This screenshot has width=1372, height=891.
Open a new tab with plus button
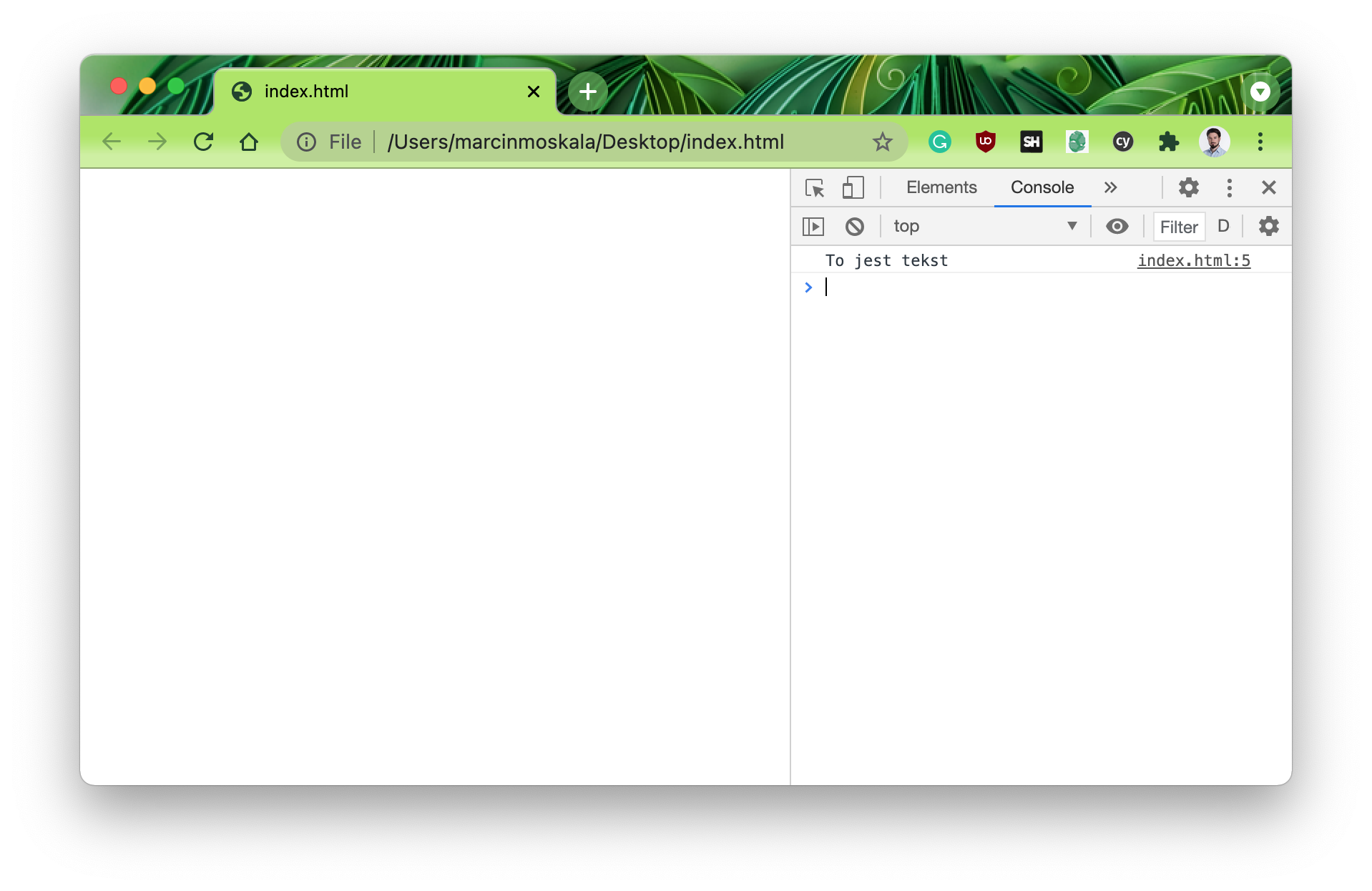pos(587,92)
